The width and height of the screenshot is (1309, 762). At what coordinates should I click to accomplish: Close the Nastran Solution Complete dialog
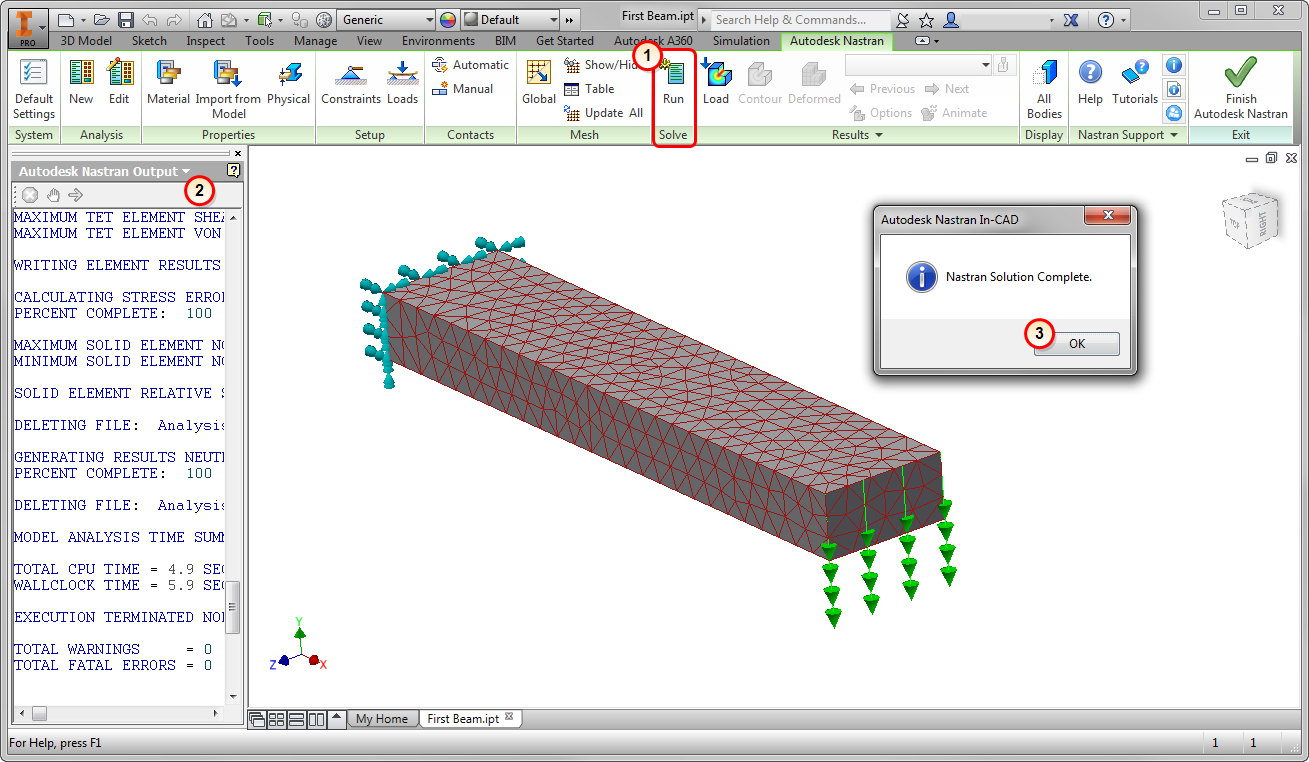pos(1107,217)
